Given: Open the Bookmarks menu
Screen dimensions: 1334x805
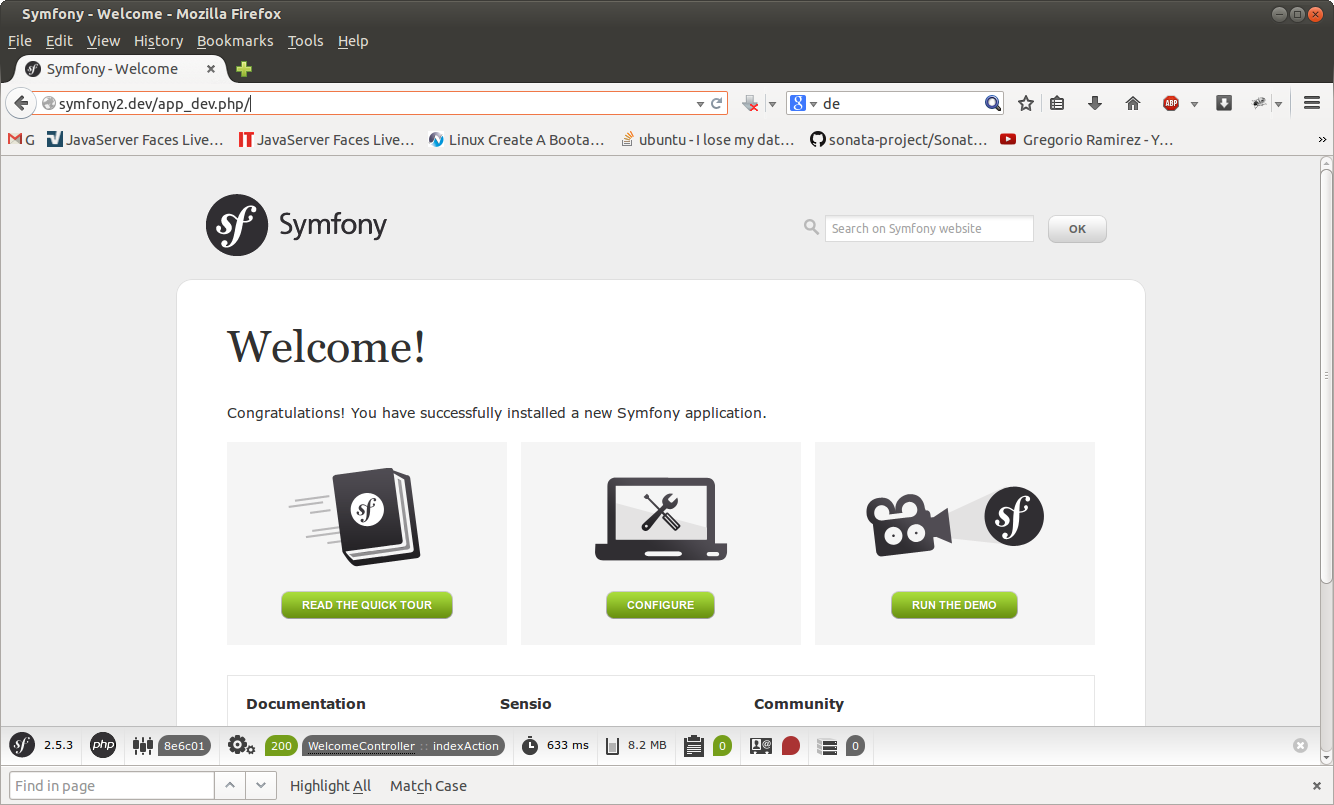Looking at the screenshot, I should coord(235,41).
